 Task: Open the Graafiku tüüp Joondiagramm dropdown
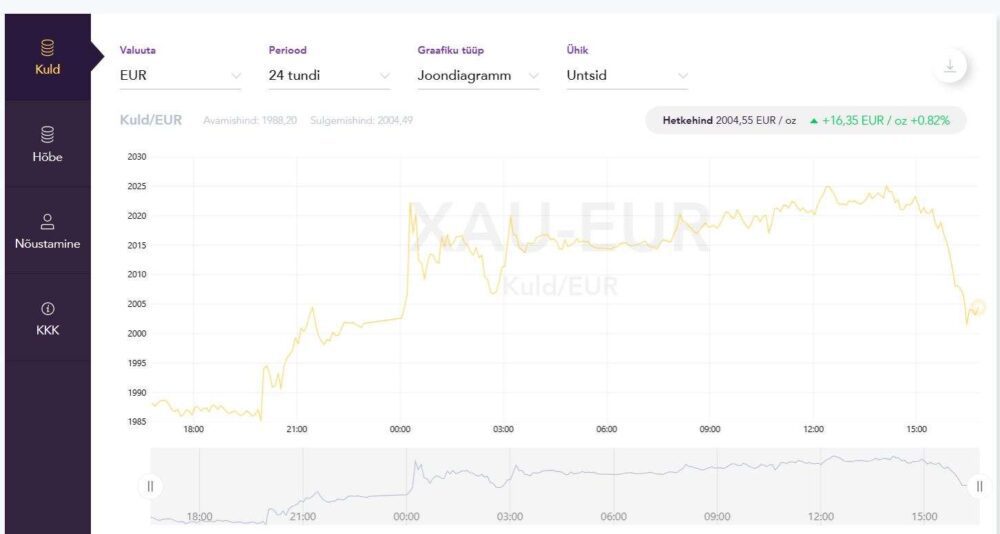tap(478, 75)
